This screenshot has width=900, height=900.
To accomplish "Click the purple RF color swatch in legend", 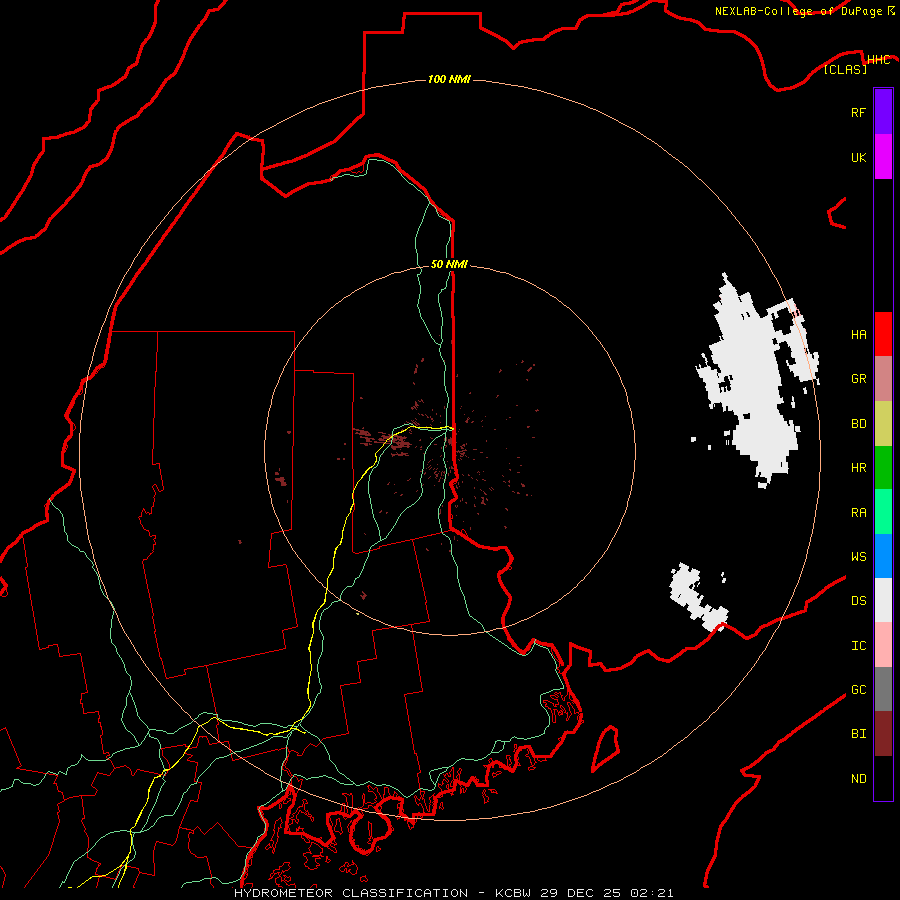I will pyautogui.click(x=883, y=112).
